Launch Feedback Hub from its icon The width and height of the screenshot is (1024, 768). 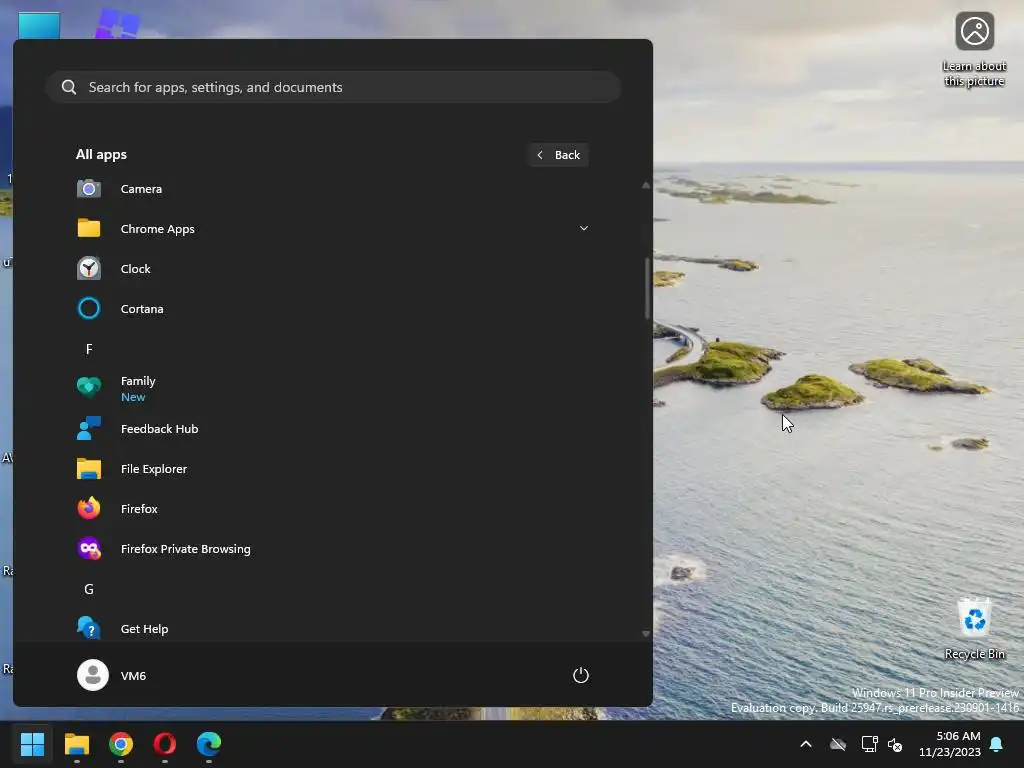coord(89,428)
